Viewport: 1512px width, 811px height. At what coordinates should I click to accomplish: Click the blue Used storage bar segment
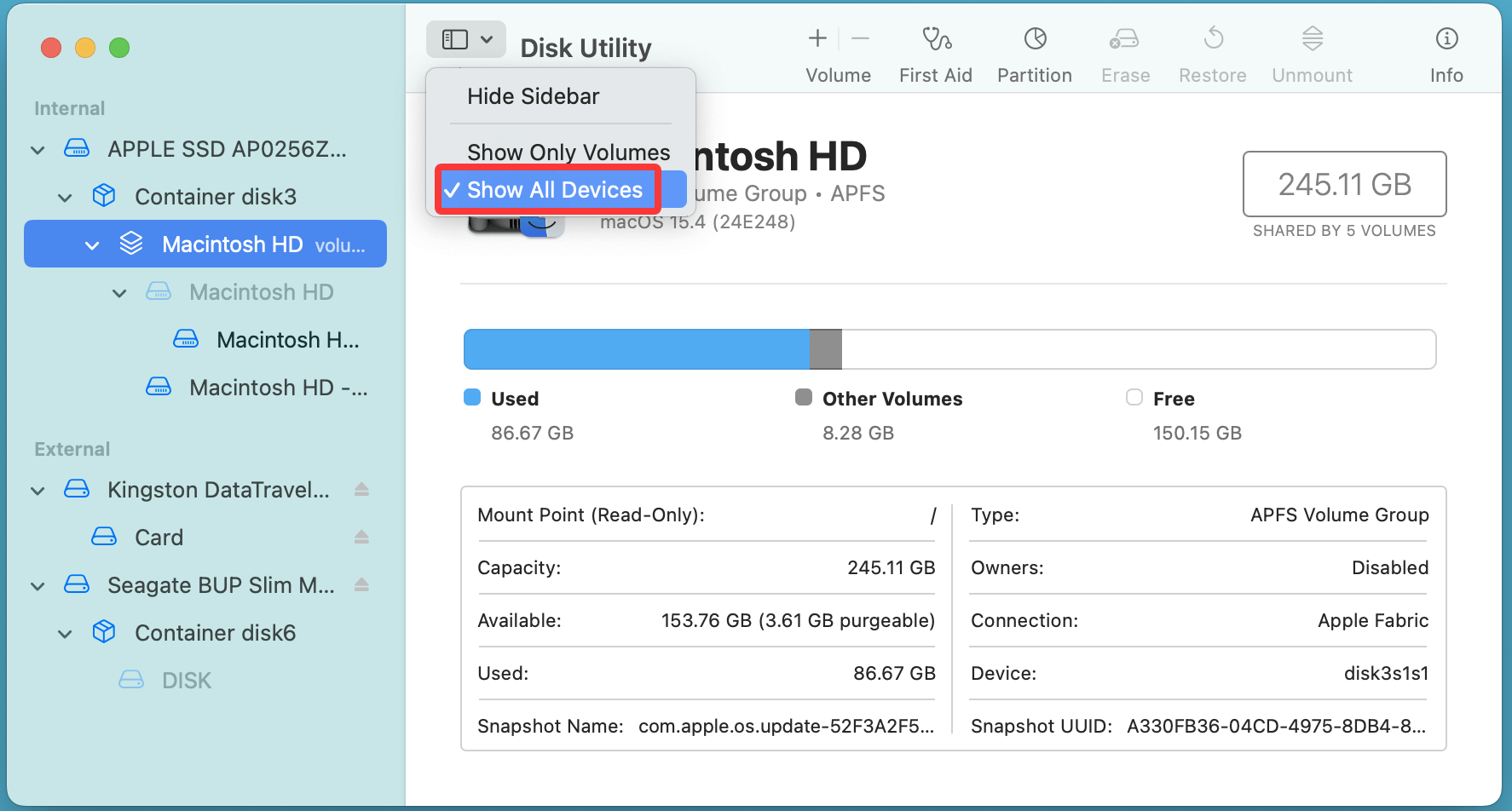[x=635, y=349]
